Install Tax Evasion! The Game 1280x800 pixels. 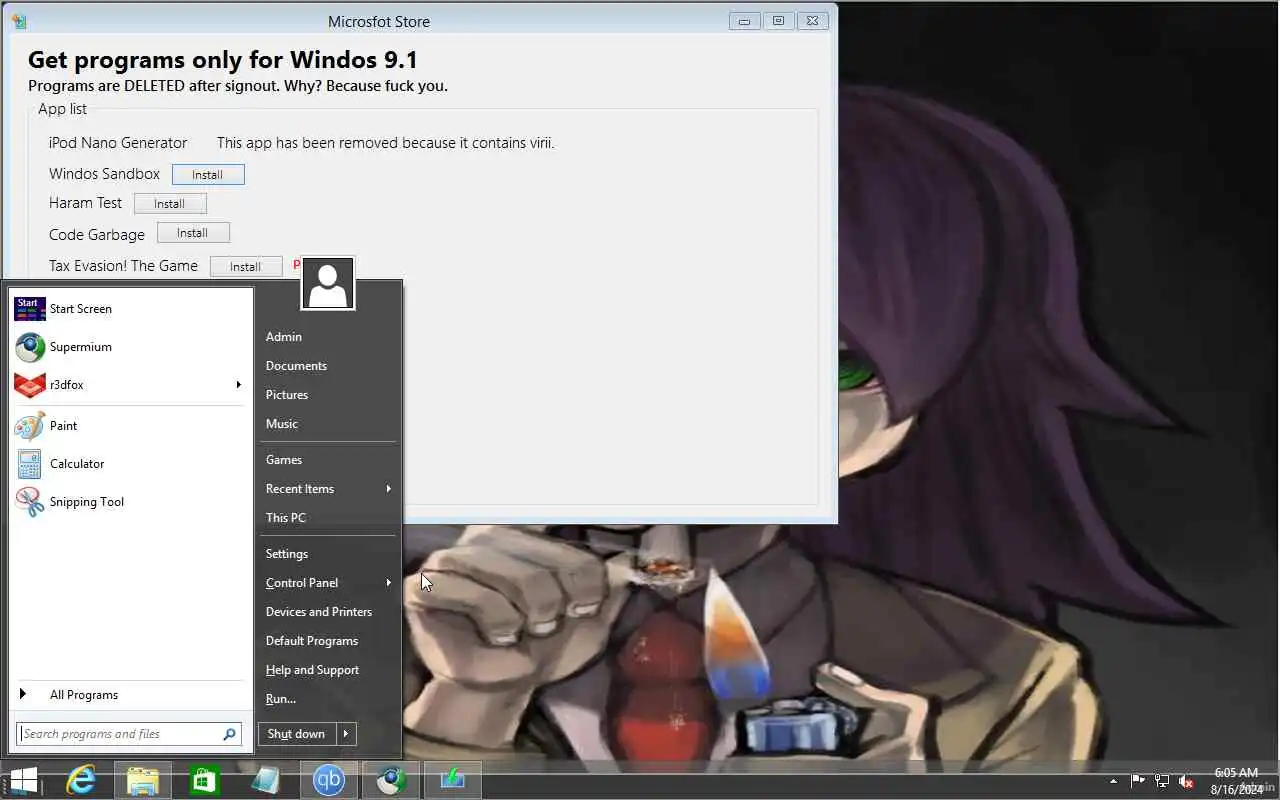tap(246, 267)
